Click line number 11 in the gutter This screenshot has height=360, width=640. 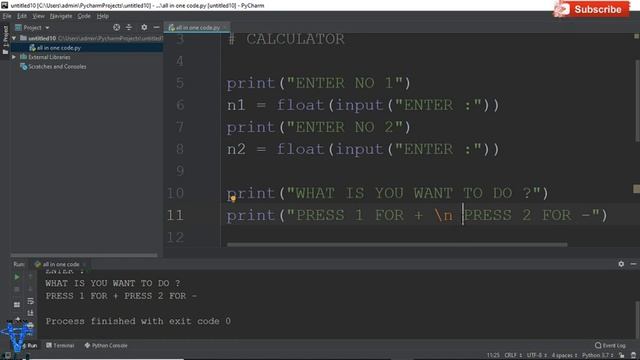click(175, 215)
